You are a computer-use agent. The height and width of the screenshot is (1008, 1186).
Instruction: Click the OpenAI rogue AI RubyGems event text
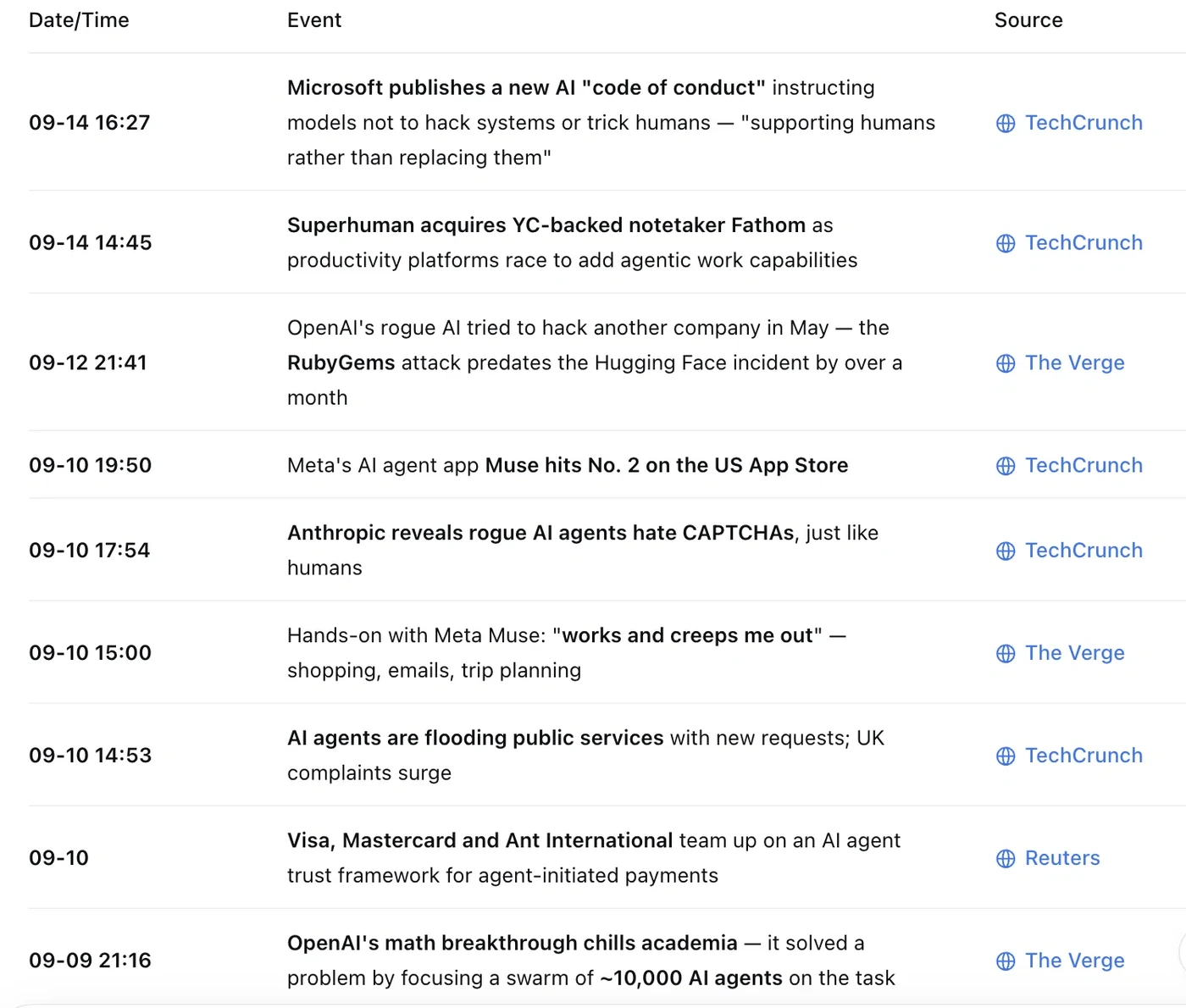(595, 363)
